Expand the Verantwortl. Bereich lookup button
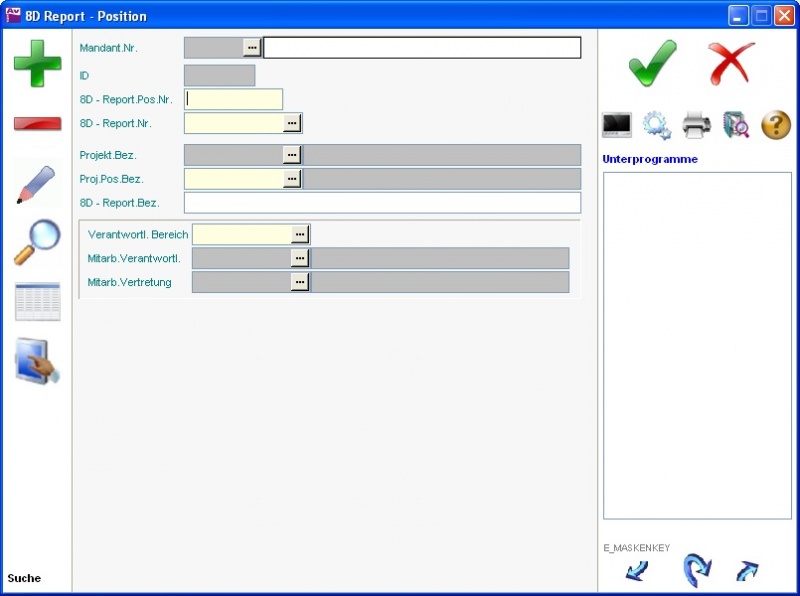Image resolution: width=800 pixels, height=596 pixels. 300,234
